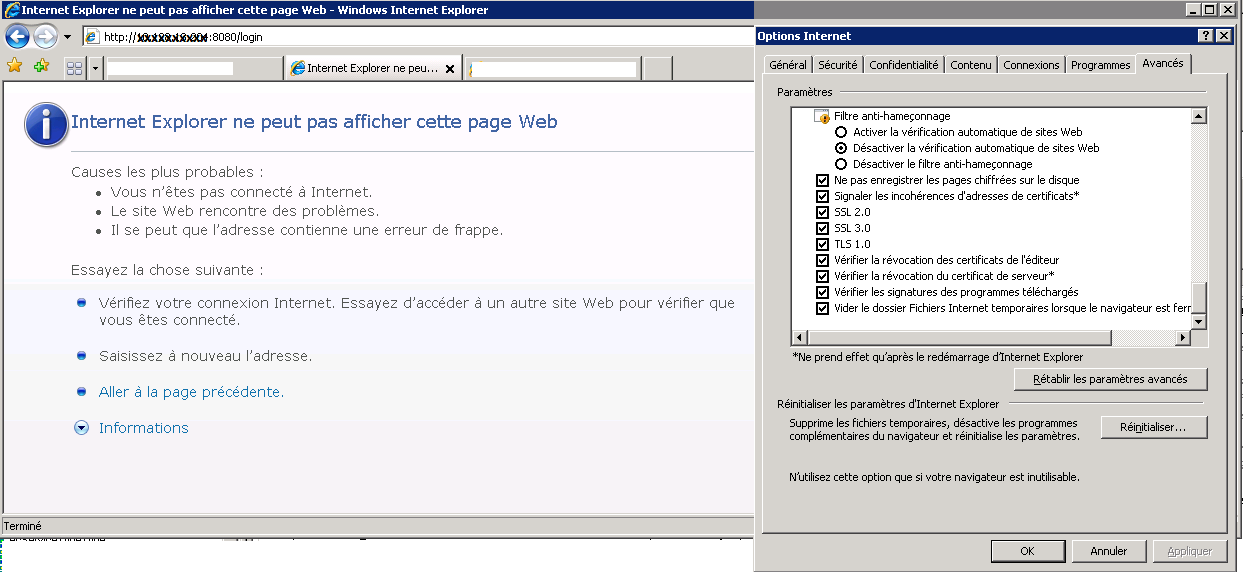
Task: Open the Favorites Center star icon
Action: tap(15, 66)
